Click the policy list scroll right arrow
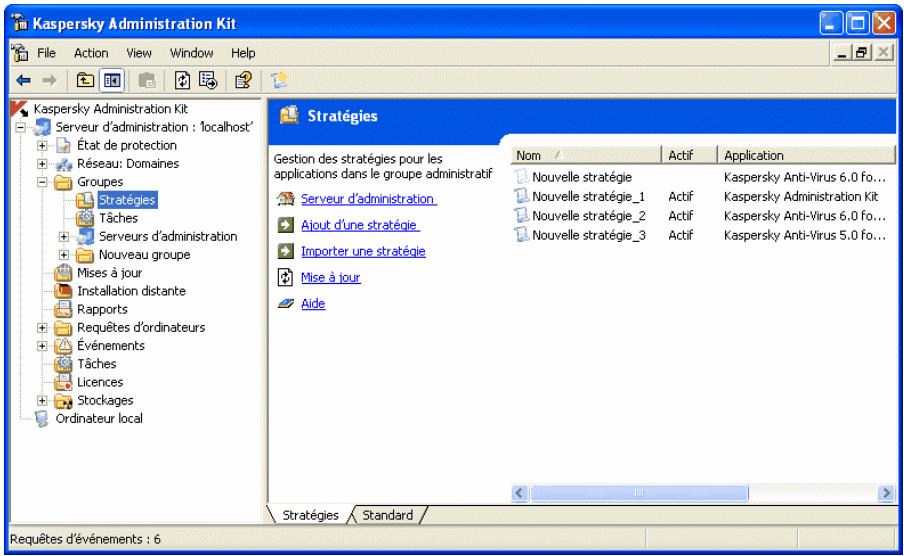This screenshot has height=556, width=904. click(886, 493)
